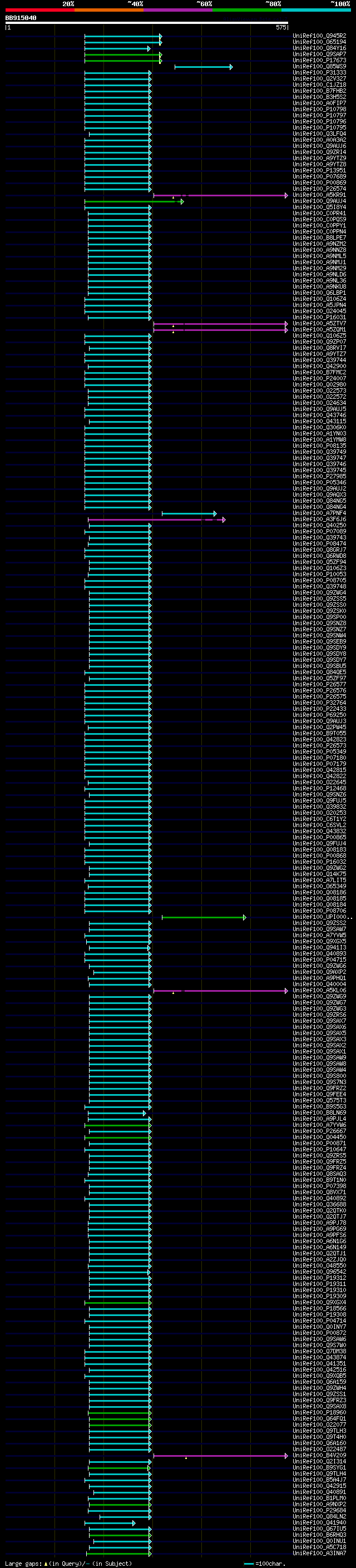Click label UniRef100_P10795
356x1568 pixels.
pyautogui.click(x=311, y=127)
